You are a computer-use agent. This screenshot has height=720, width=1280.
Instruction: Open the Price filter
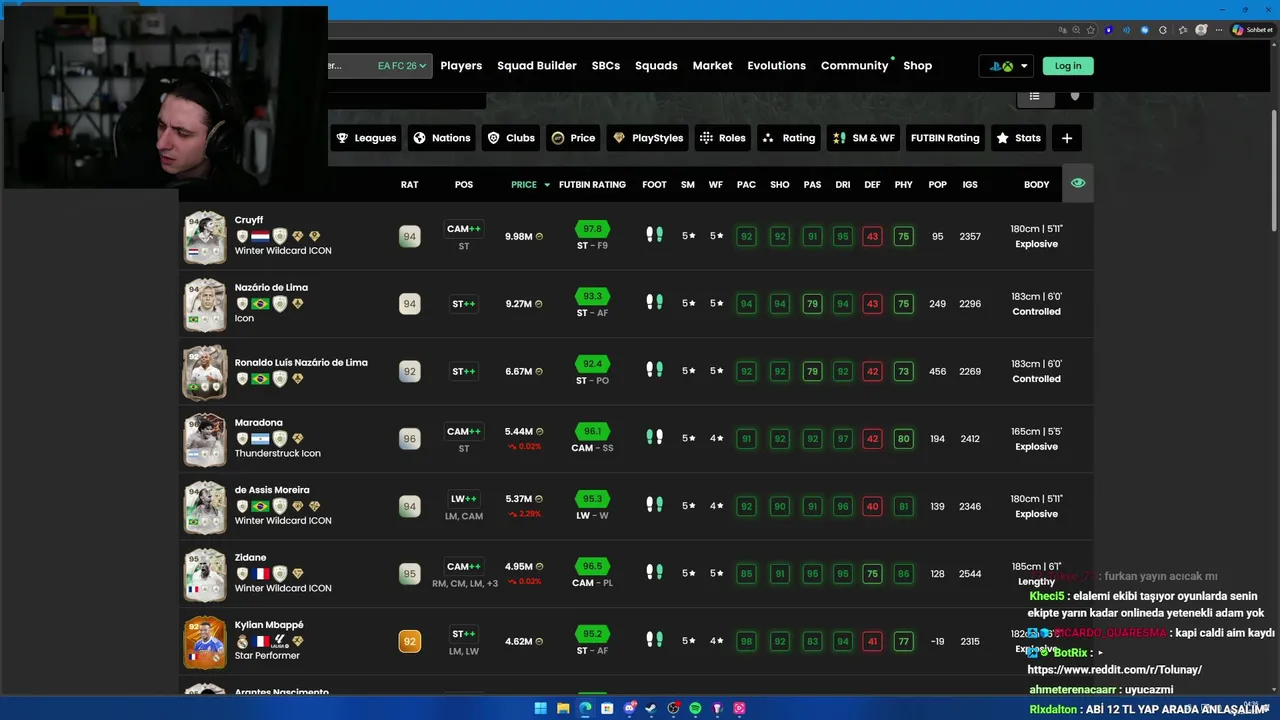click(573, 138)
